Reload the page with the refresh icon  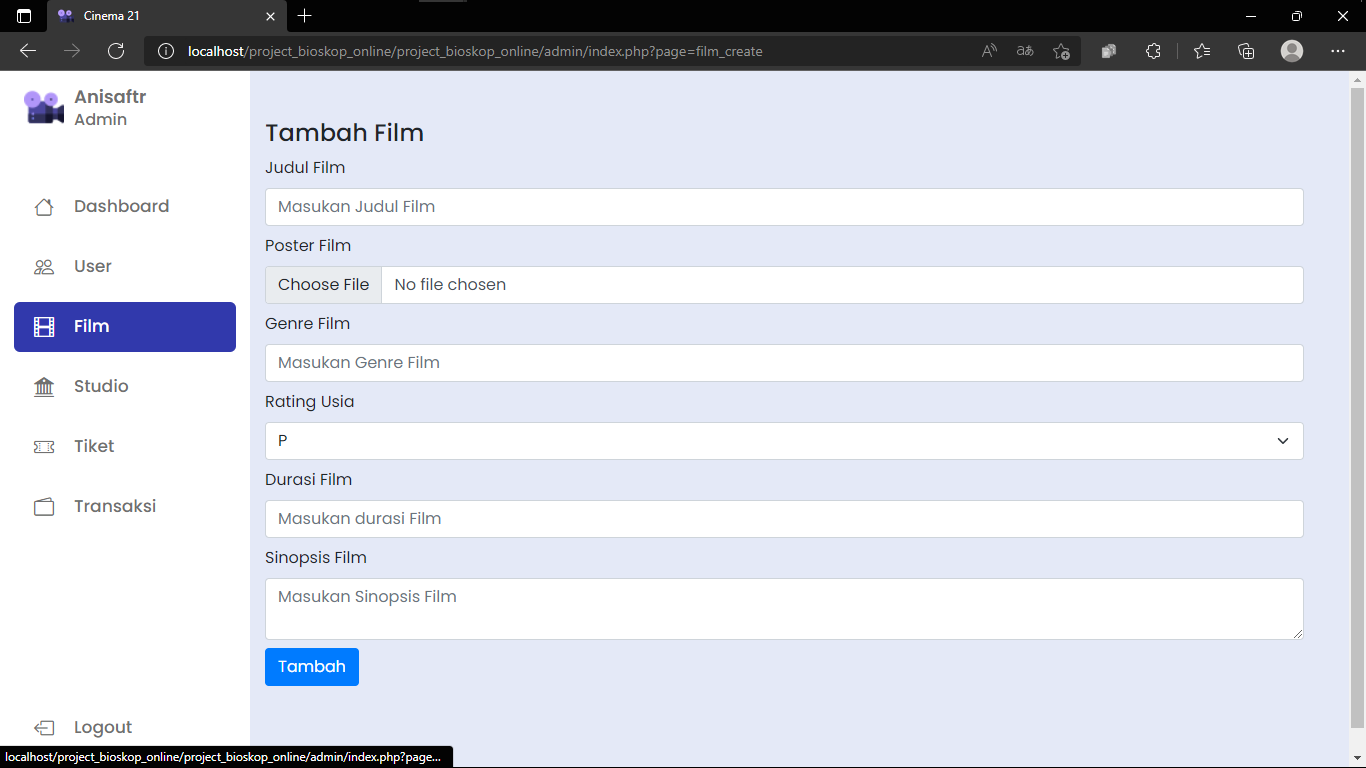coord(115,51)
